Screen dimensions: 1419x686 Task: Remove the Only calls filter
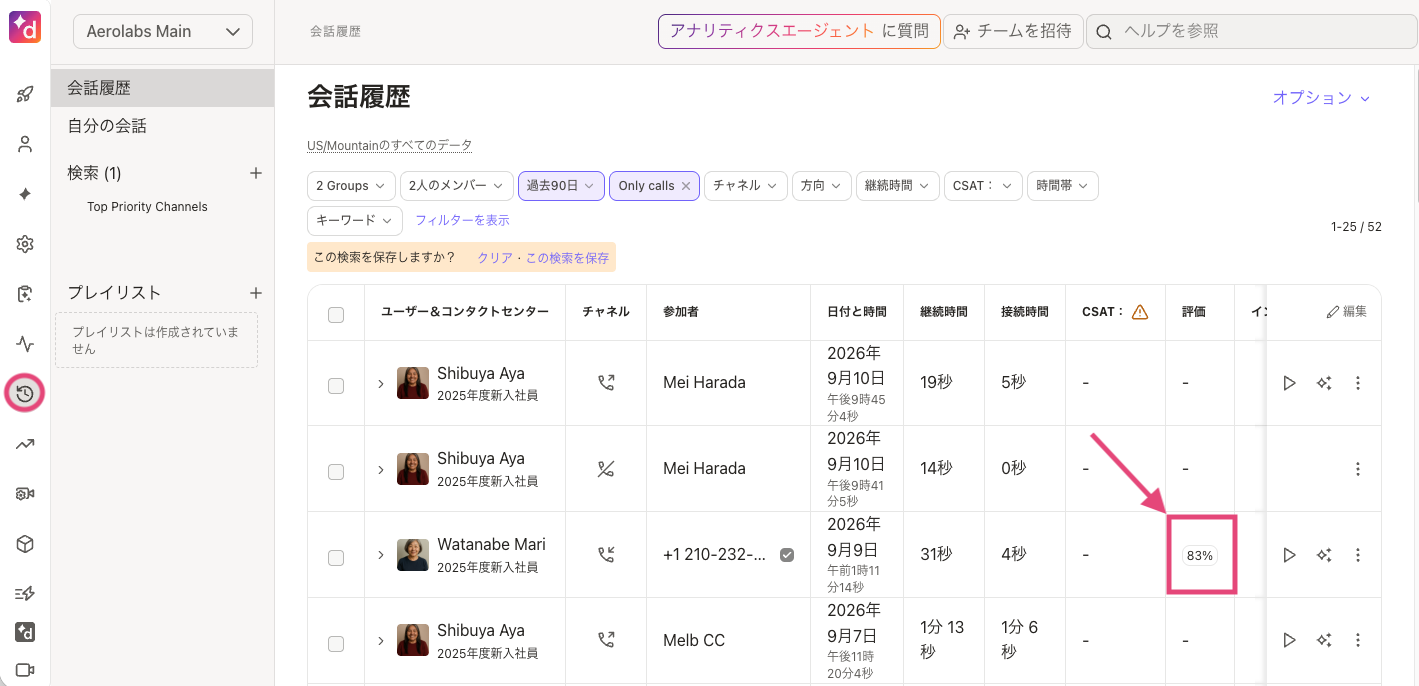tap(686, 186)
